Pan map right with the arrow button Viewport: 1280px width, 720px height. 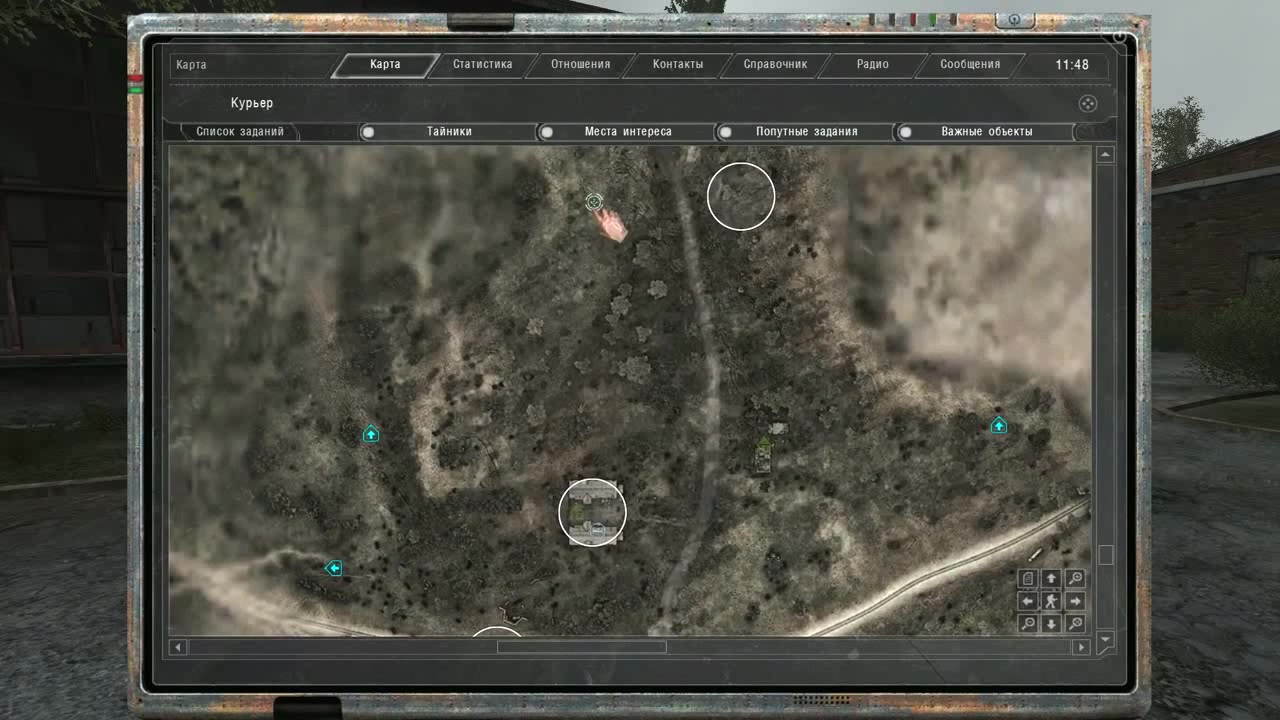(1075, 601)
